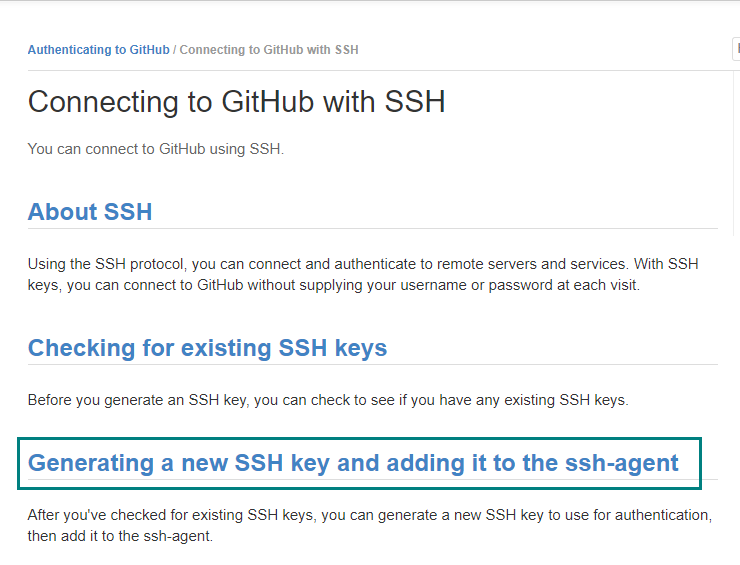The height and width of the screenshot is (565, 740).
Task: Select the Connecting to GitHub with SSH breadcrumb
Action: coord(269,50)
